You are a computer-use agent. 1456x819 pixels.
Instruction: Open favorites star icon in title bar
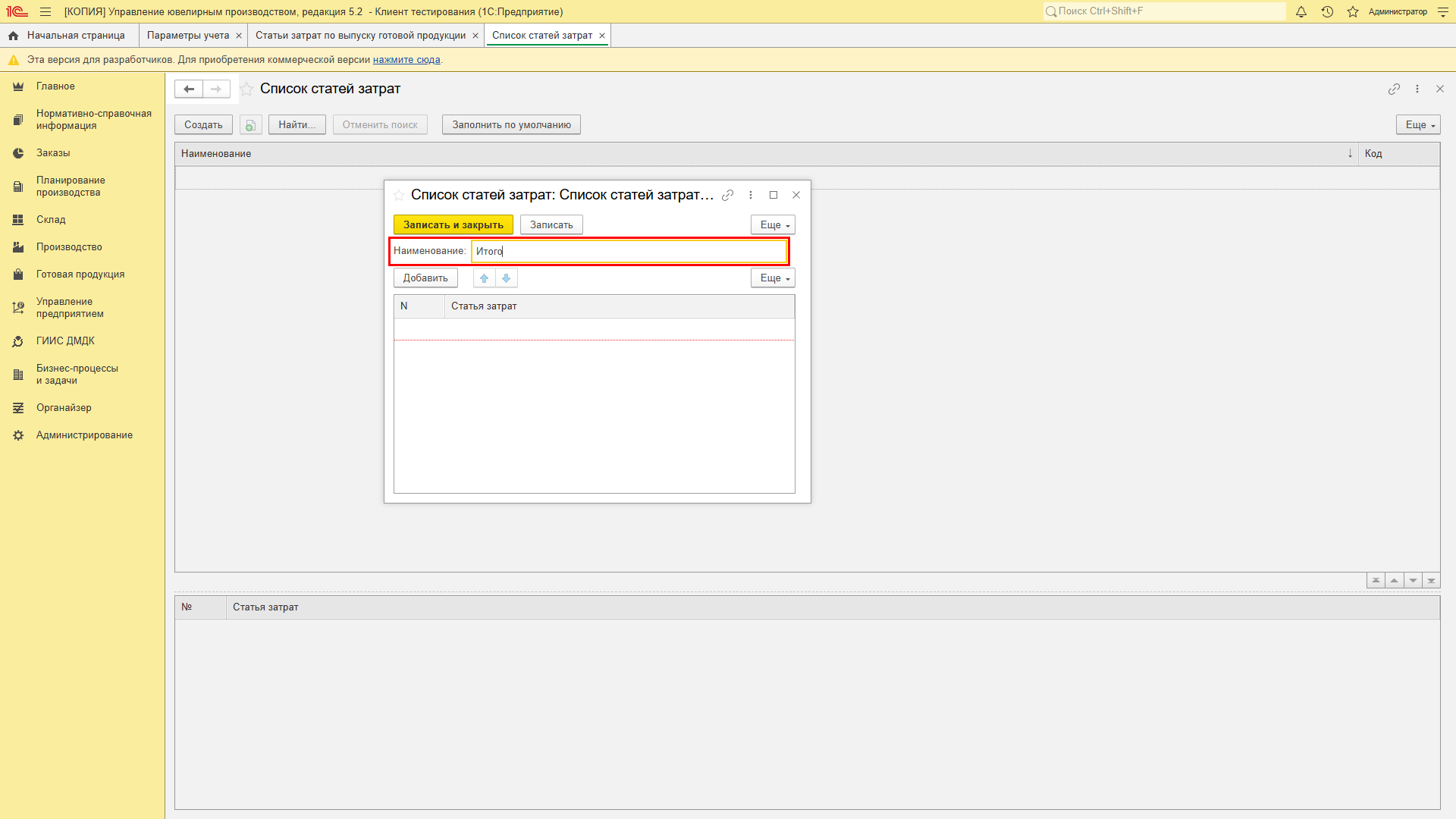click(x=1353, y=11)
